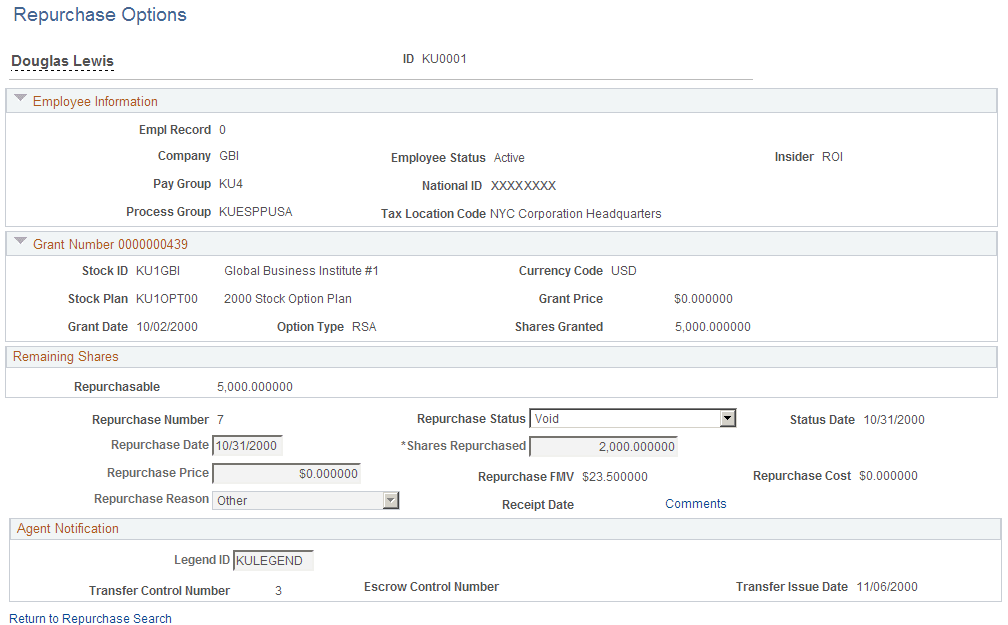The width and height of the screenshot is (1008, 625).
Task: Return to Repurchase Search
Action: (x=90, y=618)
